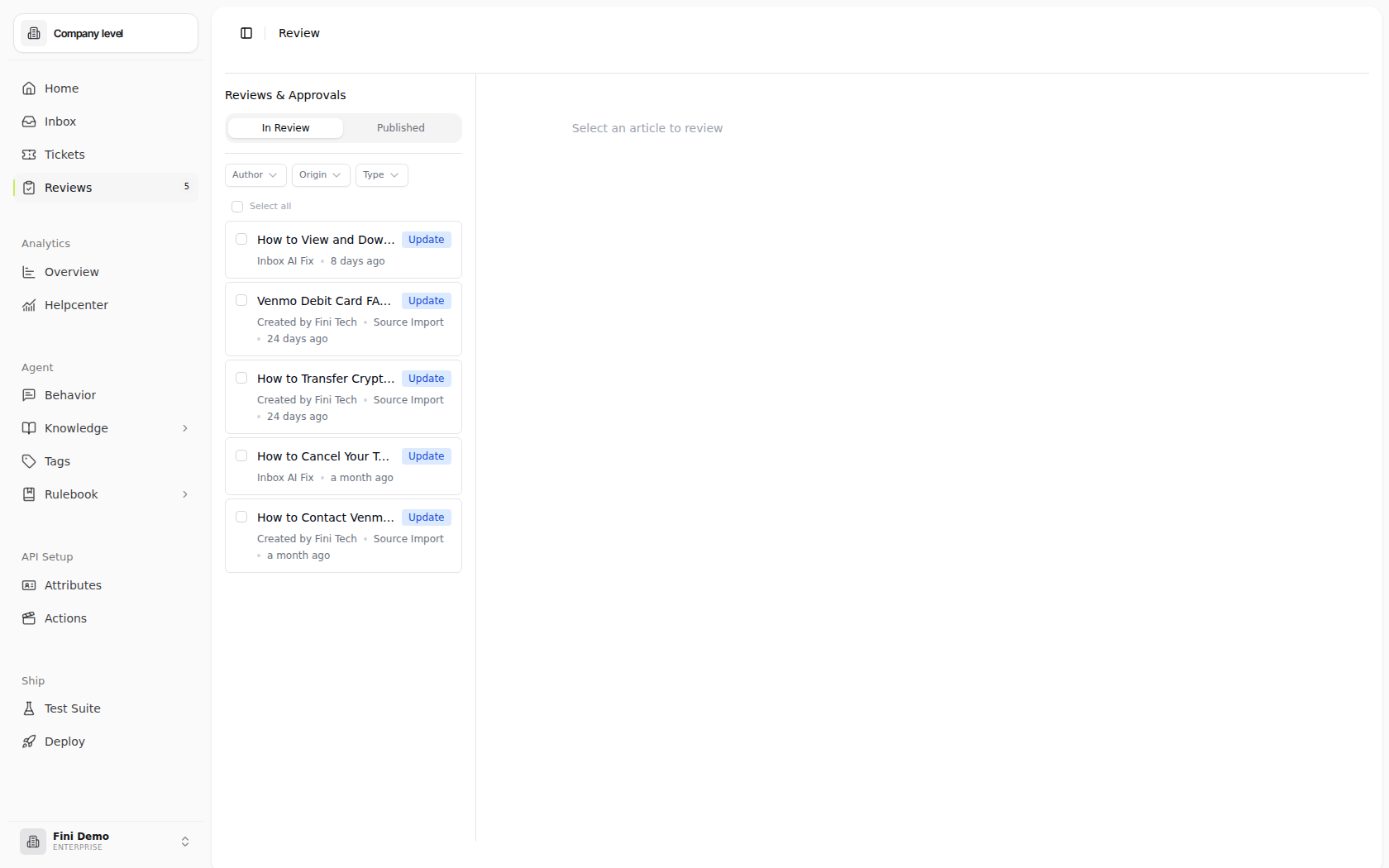Click Update badge on 'How to Transfer Crypt'
This screenshot has width=1389, height=868.
pos(427,379)
